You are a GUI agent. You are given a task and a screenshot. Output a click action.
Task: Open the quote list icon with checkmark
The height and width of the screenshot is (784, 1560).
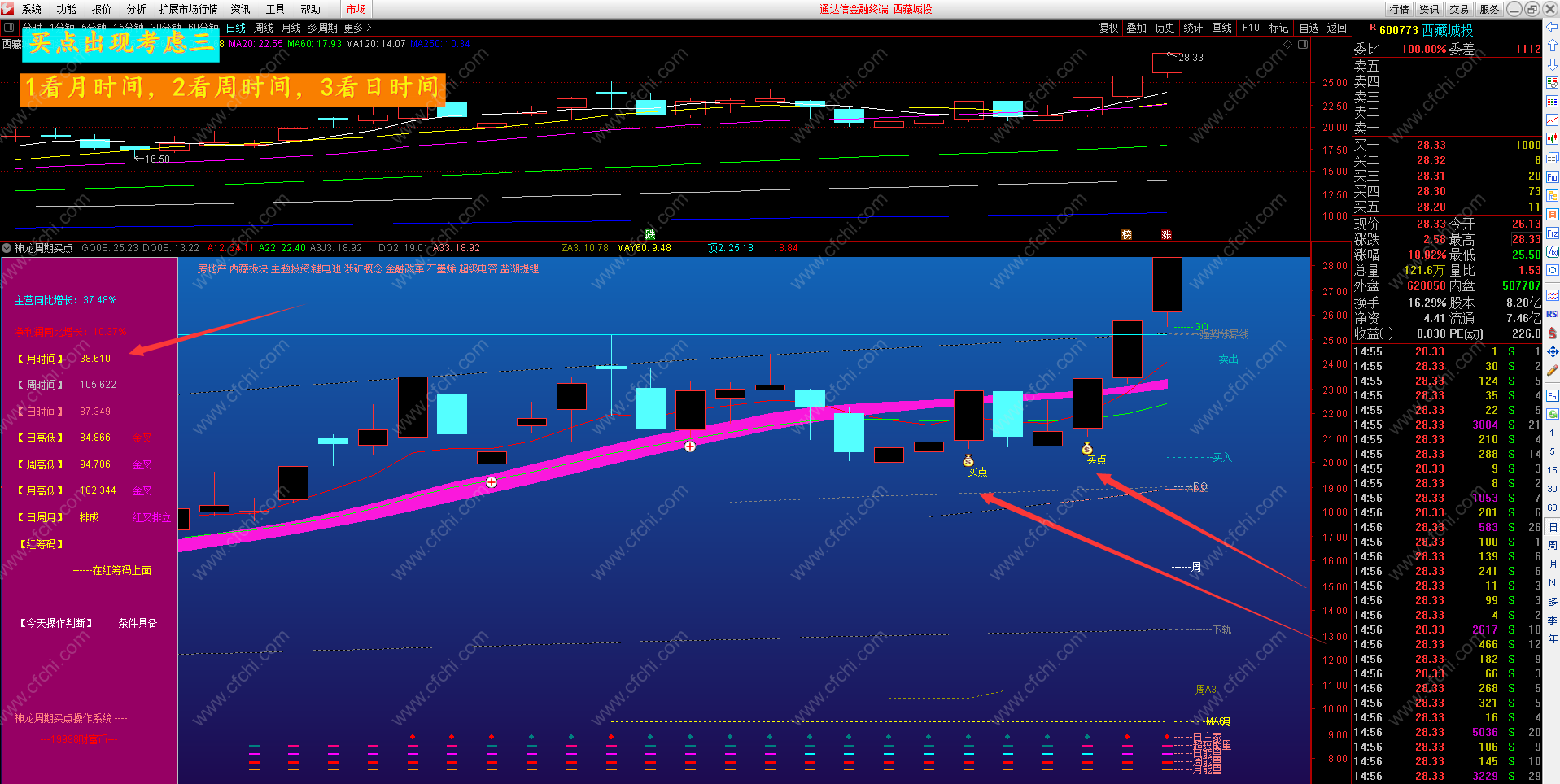click(x=1552, y=82)
